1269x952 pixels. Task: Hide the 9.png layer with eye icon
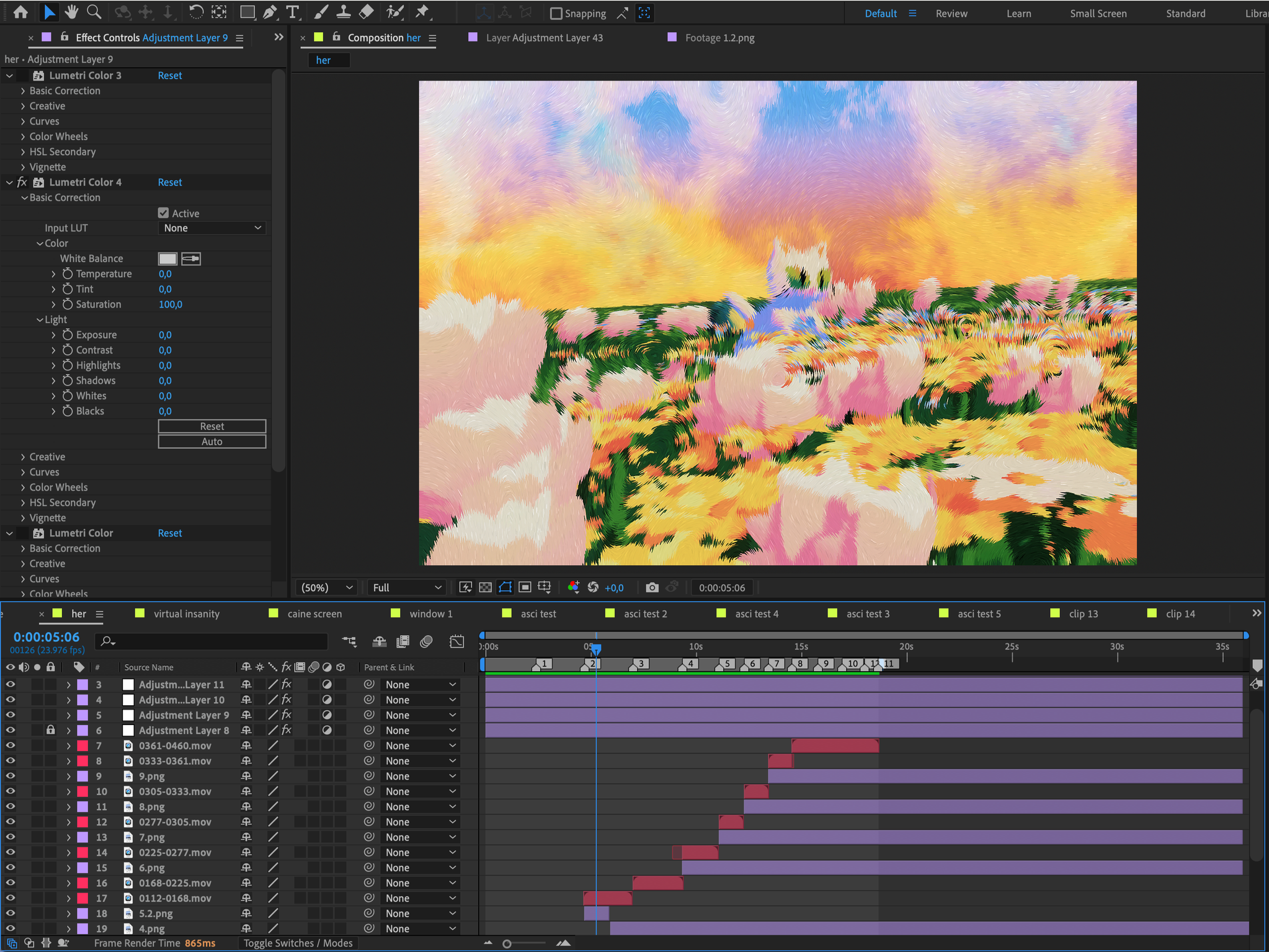coord(11,776)
